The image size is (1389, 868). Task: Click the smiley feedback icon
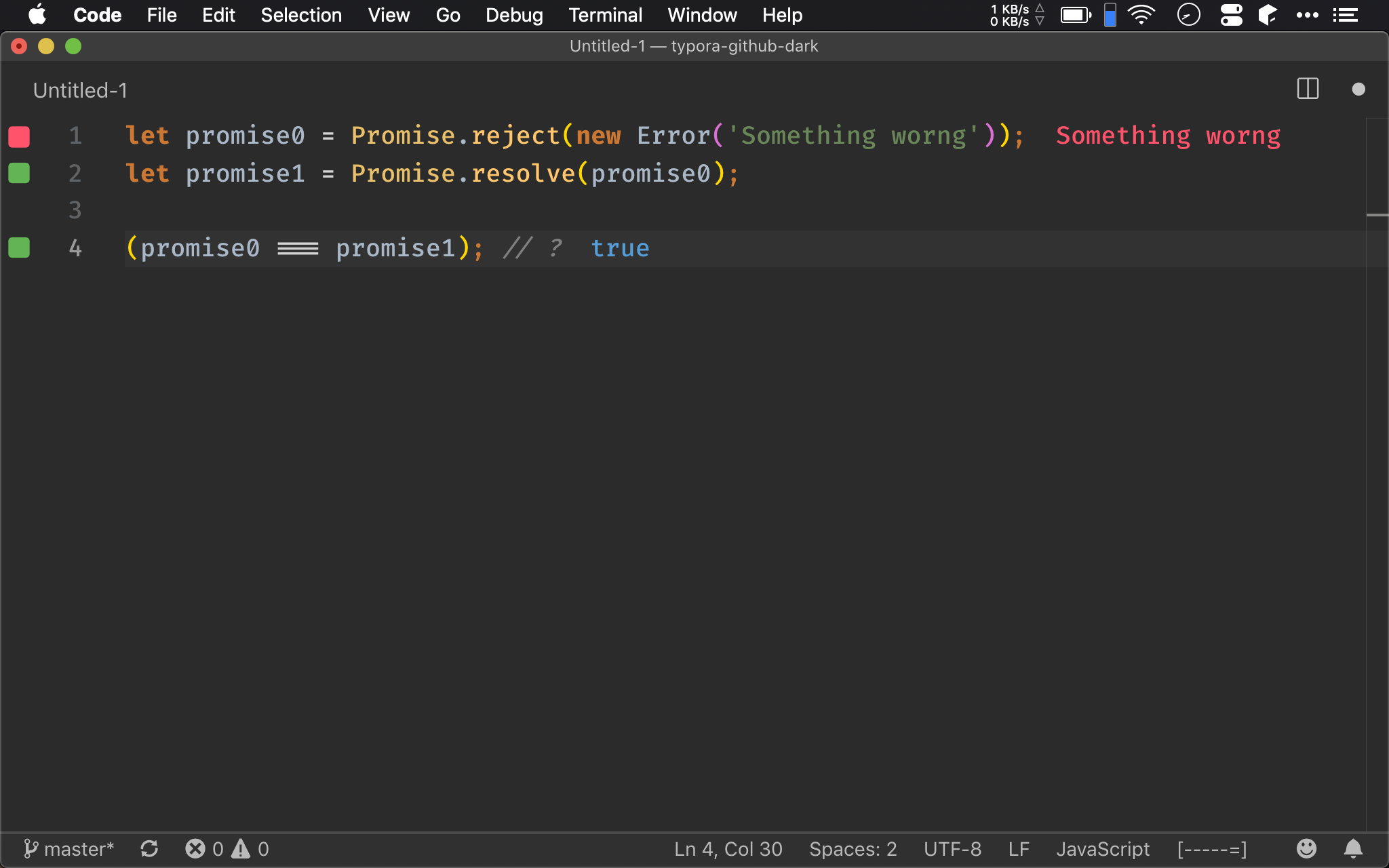click(x=1306, y=849)
